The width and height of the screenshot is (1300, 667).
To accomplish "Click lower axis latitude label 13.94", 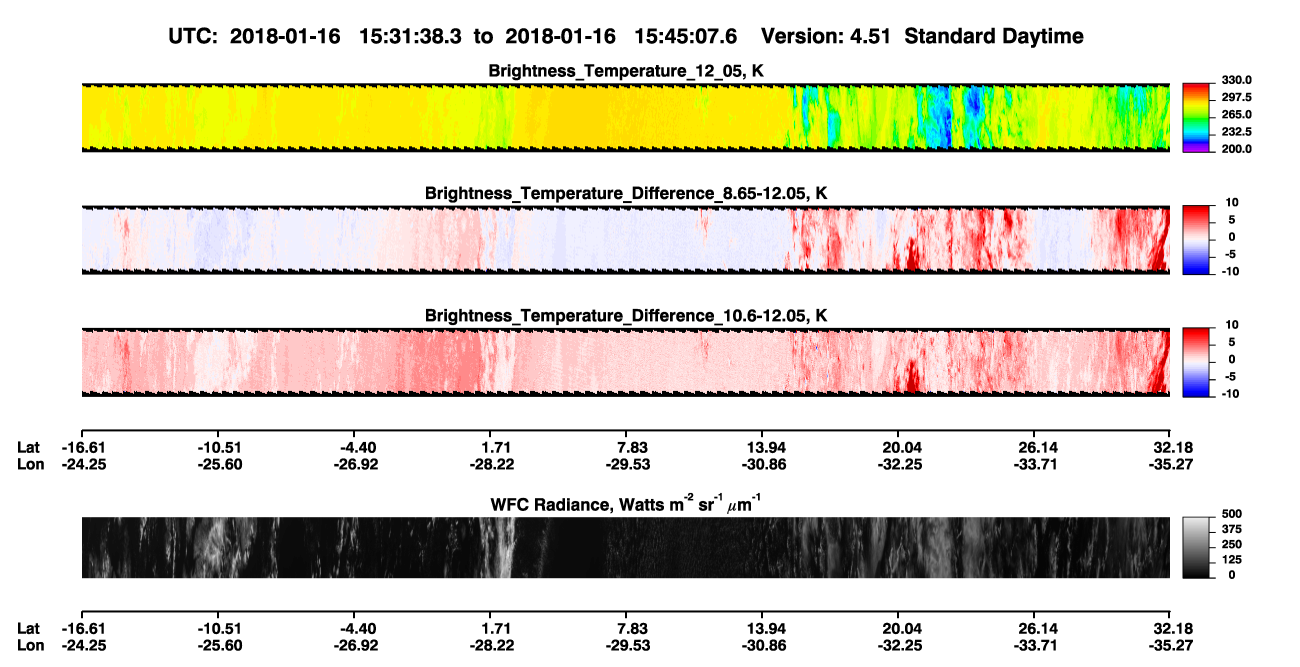I will click(762, 630).
